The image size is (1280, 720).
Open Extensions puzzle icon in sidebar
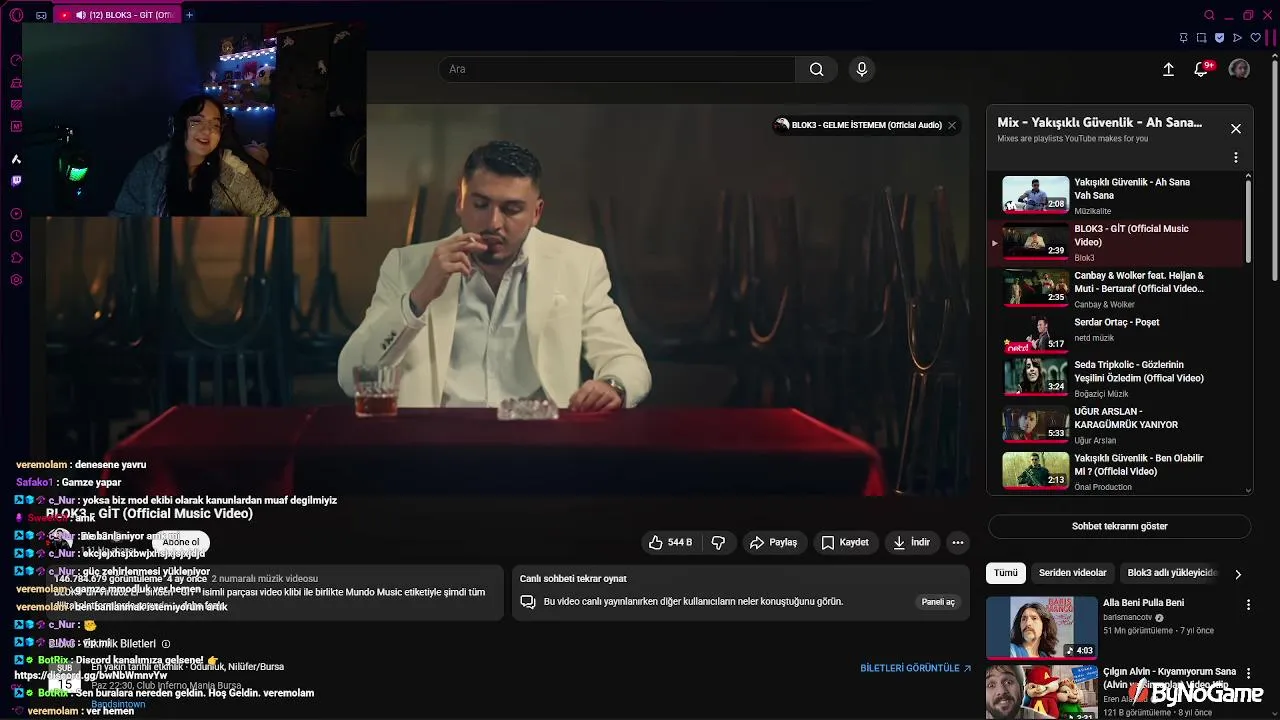[x=16, y=258]
